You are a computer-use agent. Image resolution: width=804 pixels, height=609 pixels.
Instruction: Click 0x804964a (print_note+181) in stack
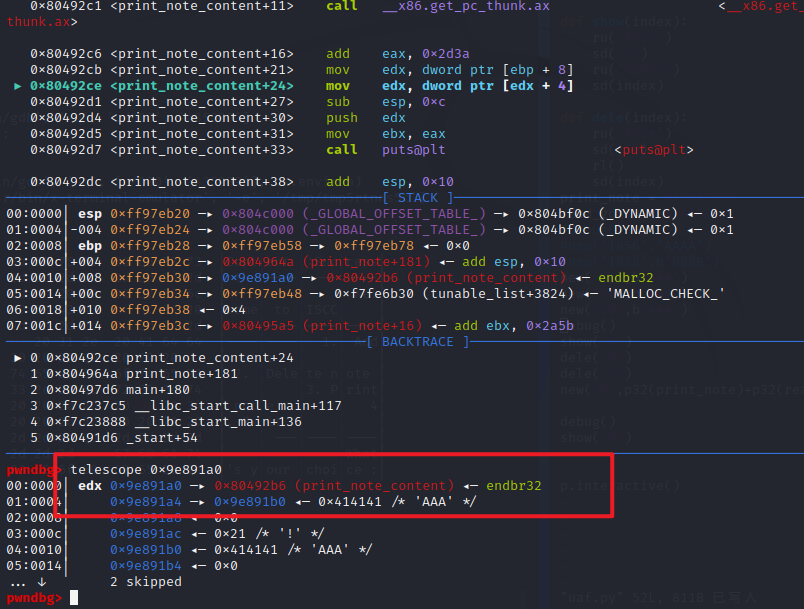pos(326,261)
